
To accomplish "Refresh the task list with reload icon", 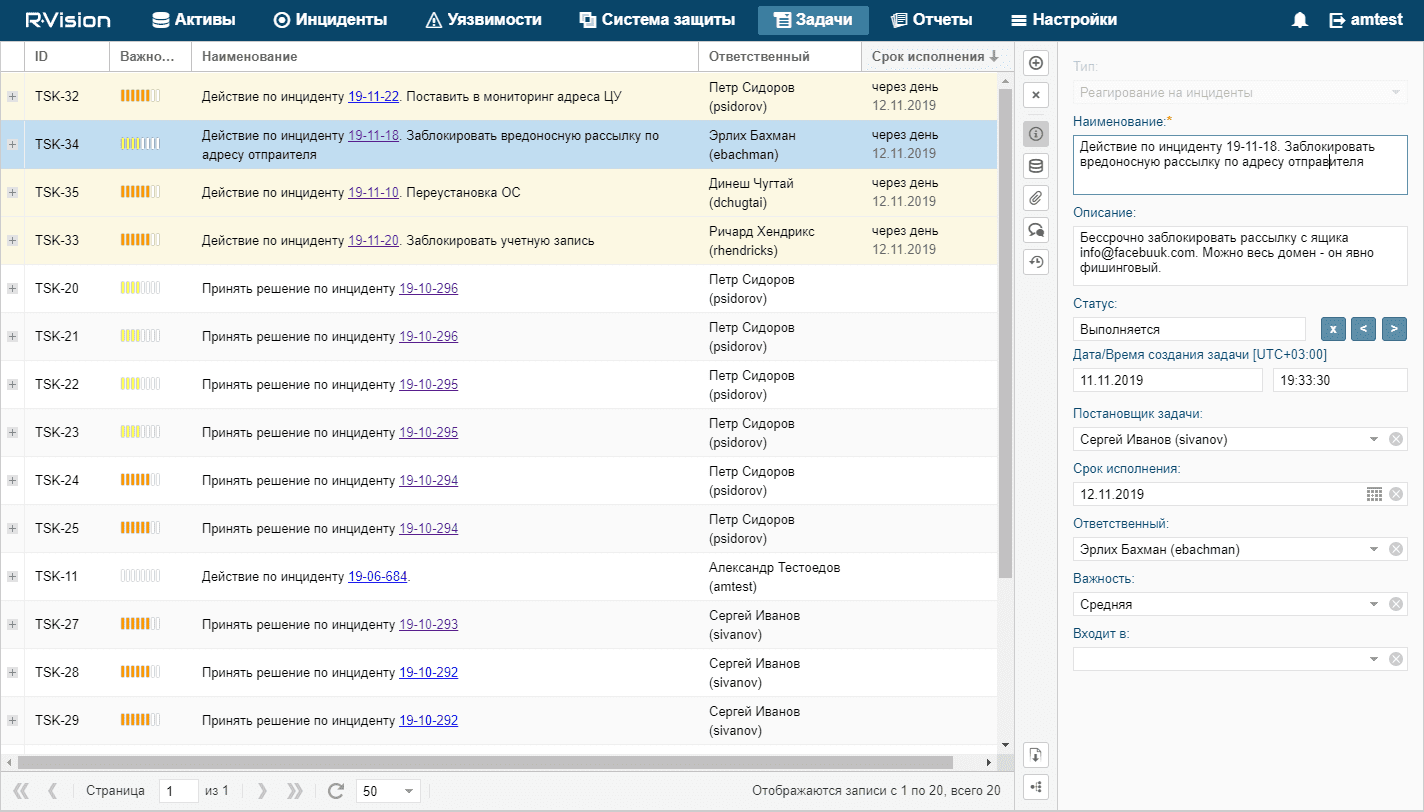I will tap(336, 791).
